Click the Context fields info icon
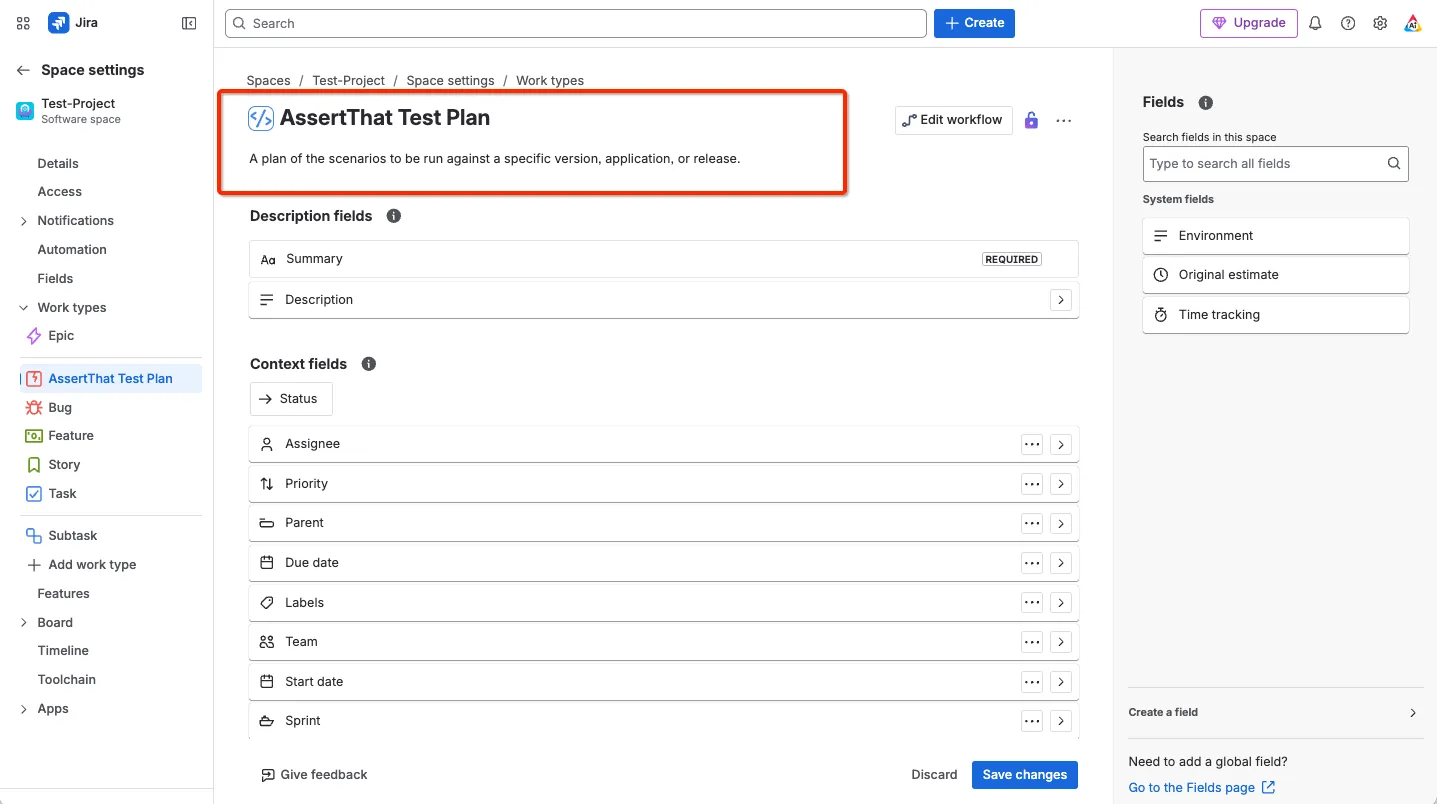The width and height of the screenshot is (1437, 804). tap(369, 364)
